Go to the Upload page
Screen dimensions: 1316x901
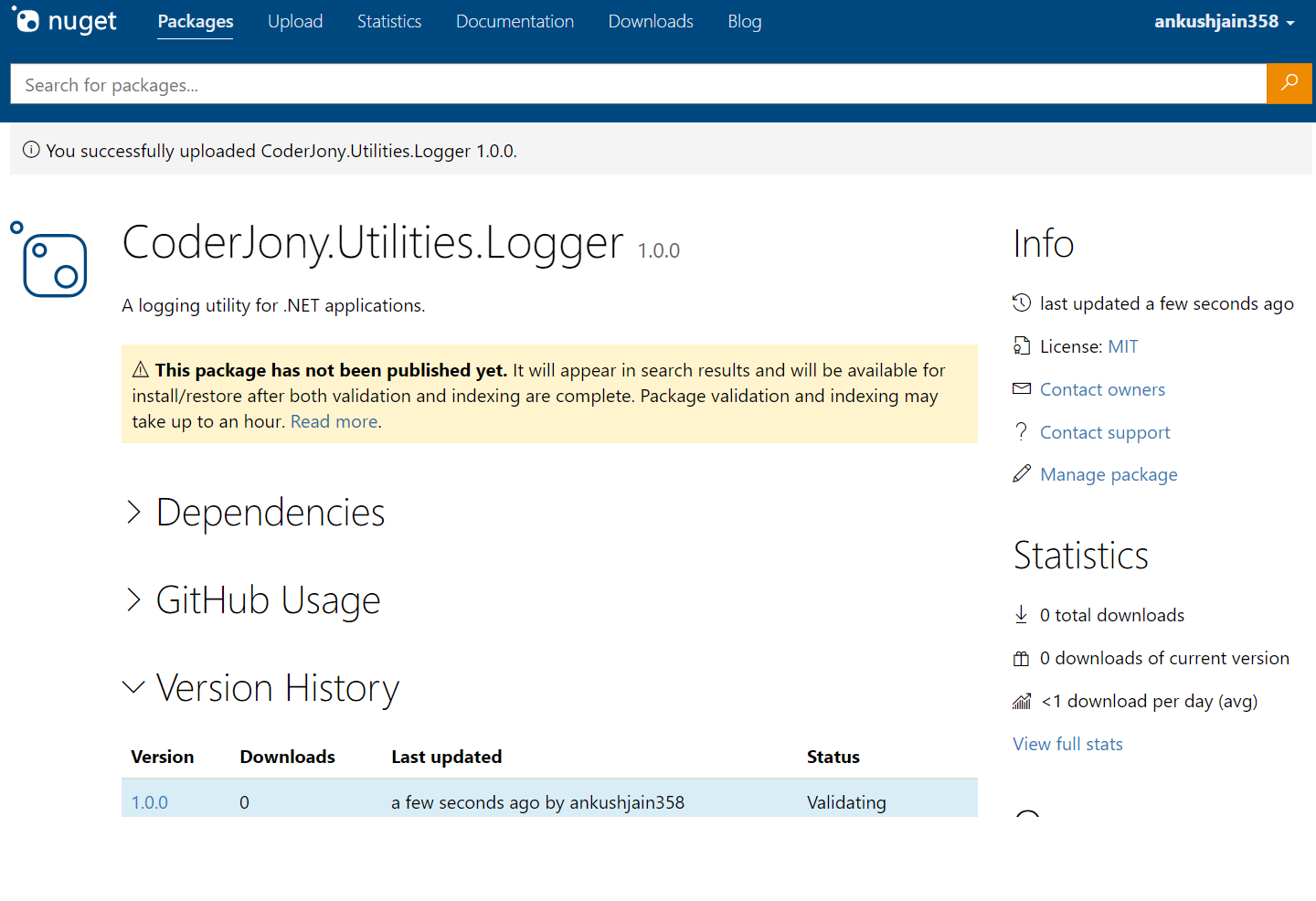pyautogui.click(x=295, y=21)
